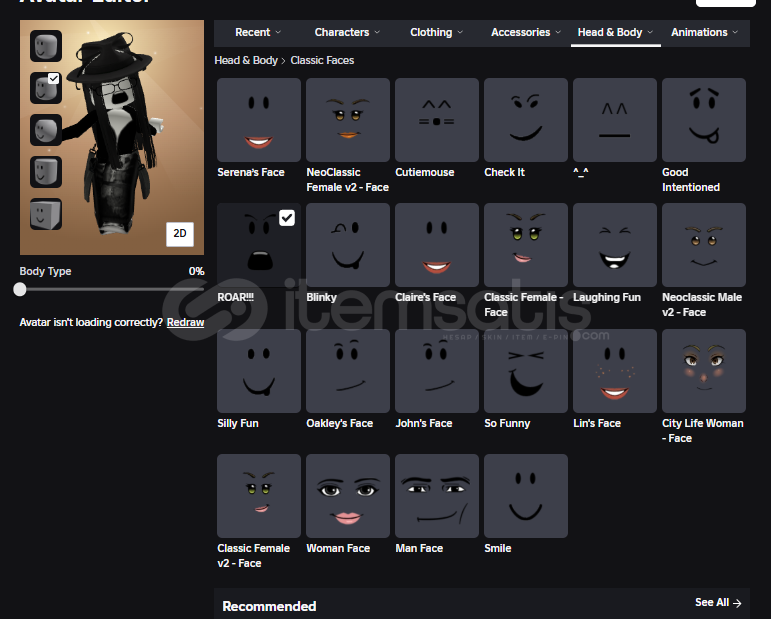
Task: Open See All recommended items
Action: point(718,602)
